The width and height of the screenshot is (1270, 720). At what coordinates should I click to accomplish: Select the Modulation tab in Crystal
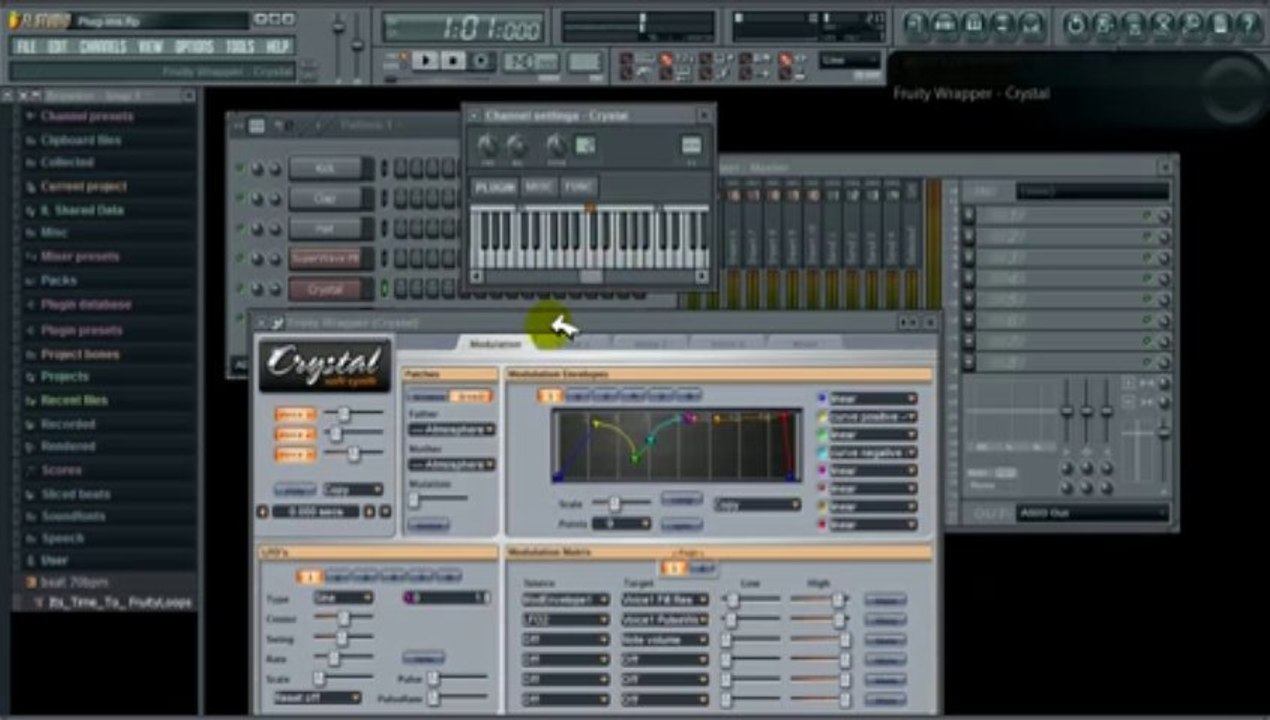tap(496, 343)
